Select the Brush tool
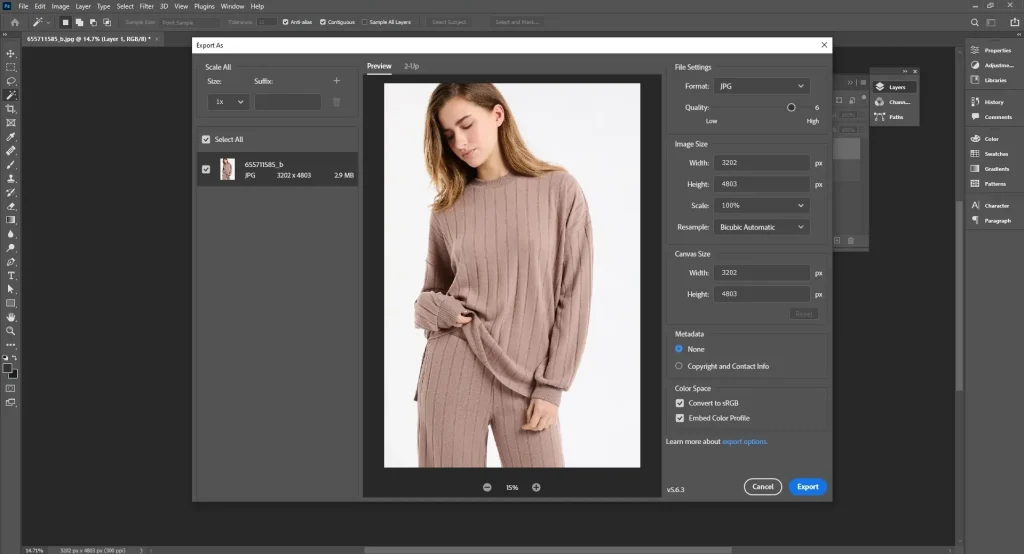This screenshot has height=554, width=1024. click(x=10, y=165)
